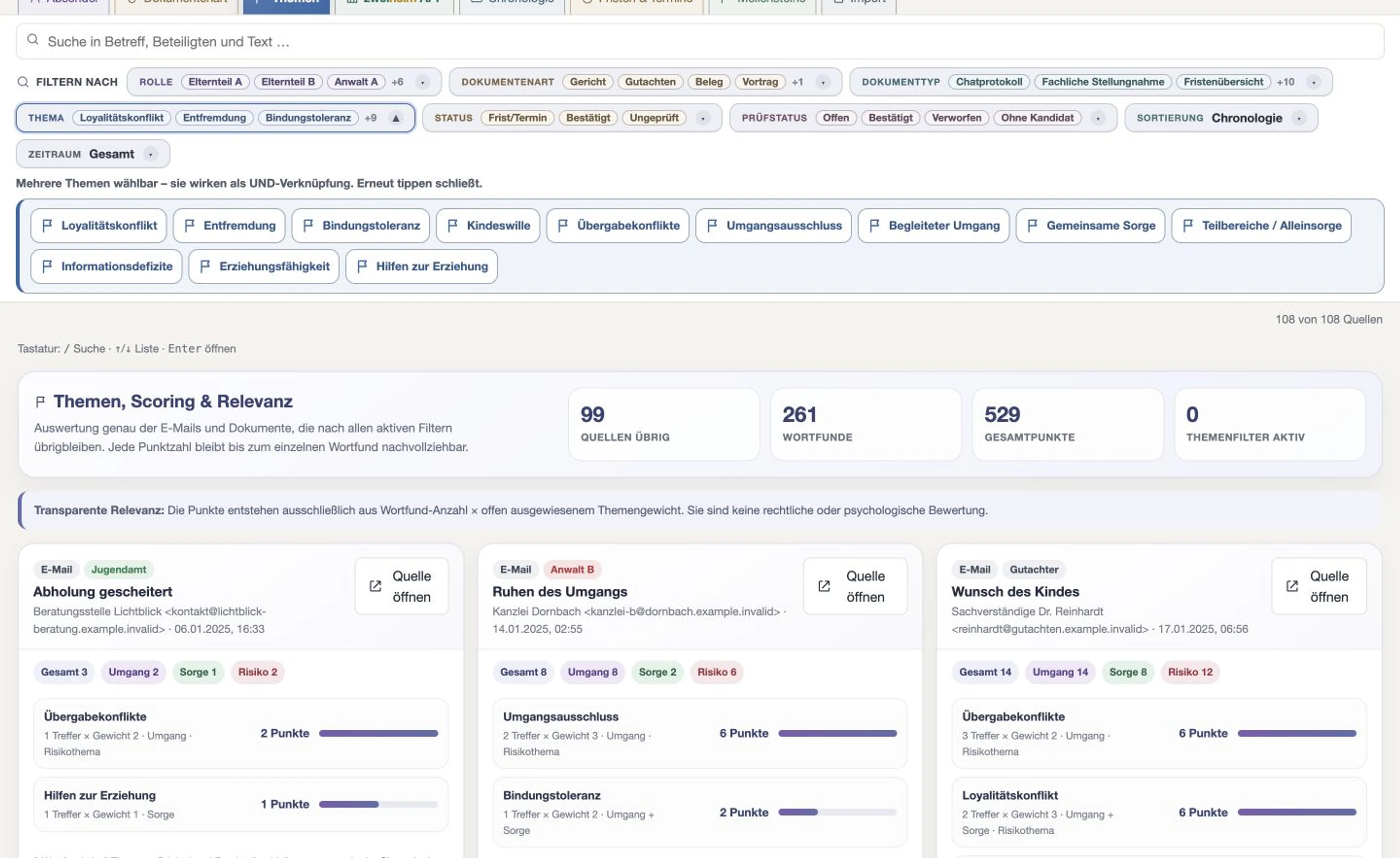This screenshot has height=858, width=1400.
Task: Click the card title Wunsch des Kindes
Action: pyautogui.click(x=1015, y=591)
